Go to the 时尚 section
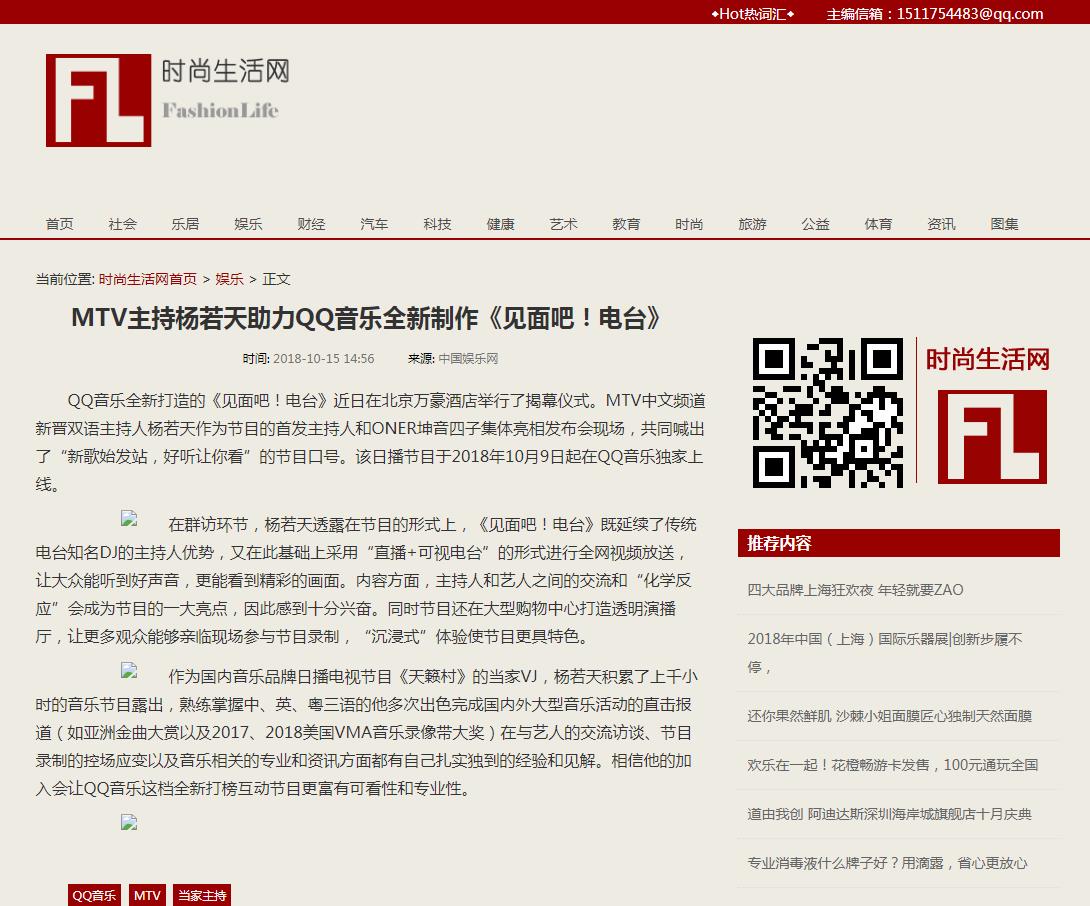The width and height of the screenshot is (1090, 906). [x=689, y=224]
